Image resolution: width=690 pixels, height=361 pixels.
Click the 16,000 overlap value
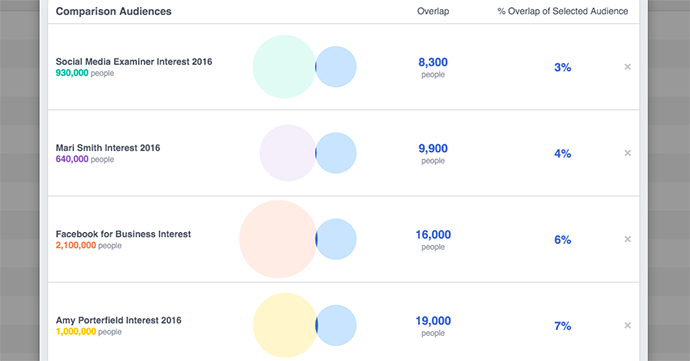coord(433,235)
